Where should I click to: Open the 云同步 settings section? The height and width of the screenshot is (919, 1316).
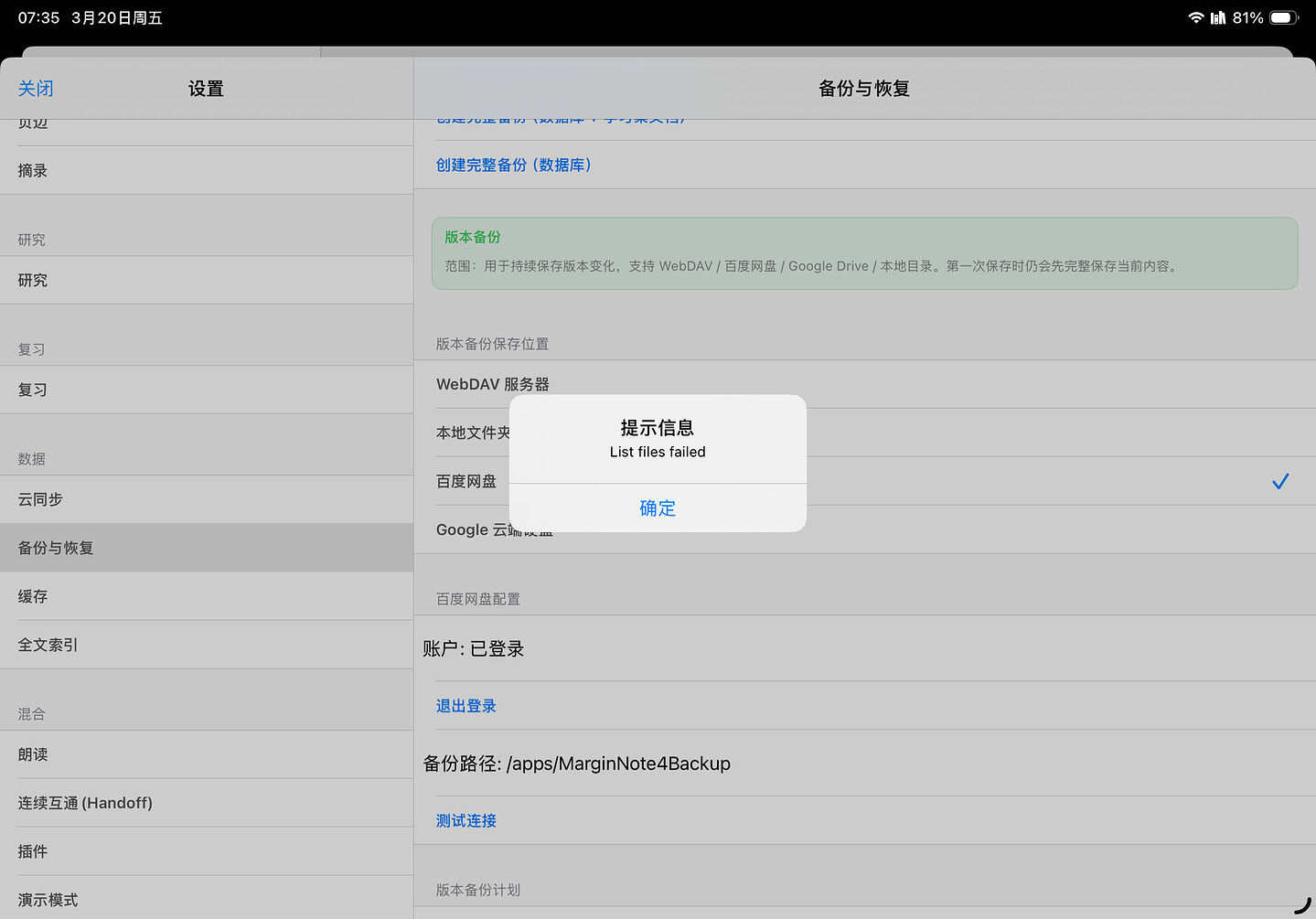(x=40, y=499)
